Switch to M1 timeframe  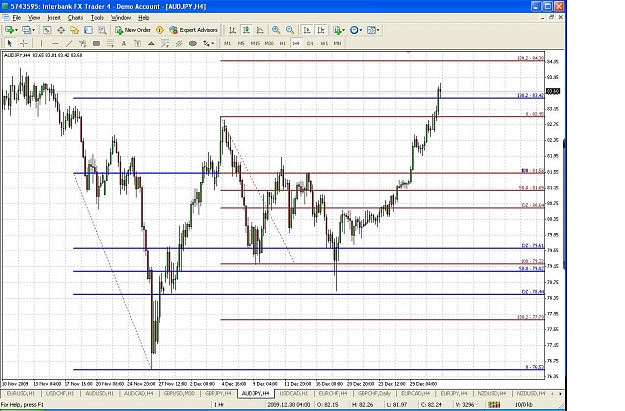(x=227, y=43)
